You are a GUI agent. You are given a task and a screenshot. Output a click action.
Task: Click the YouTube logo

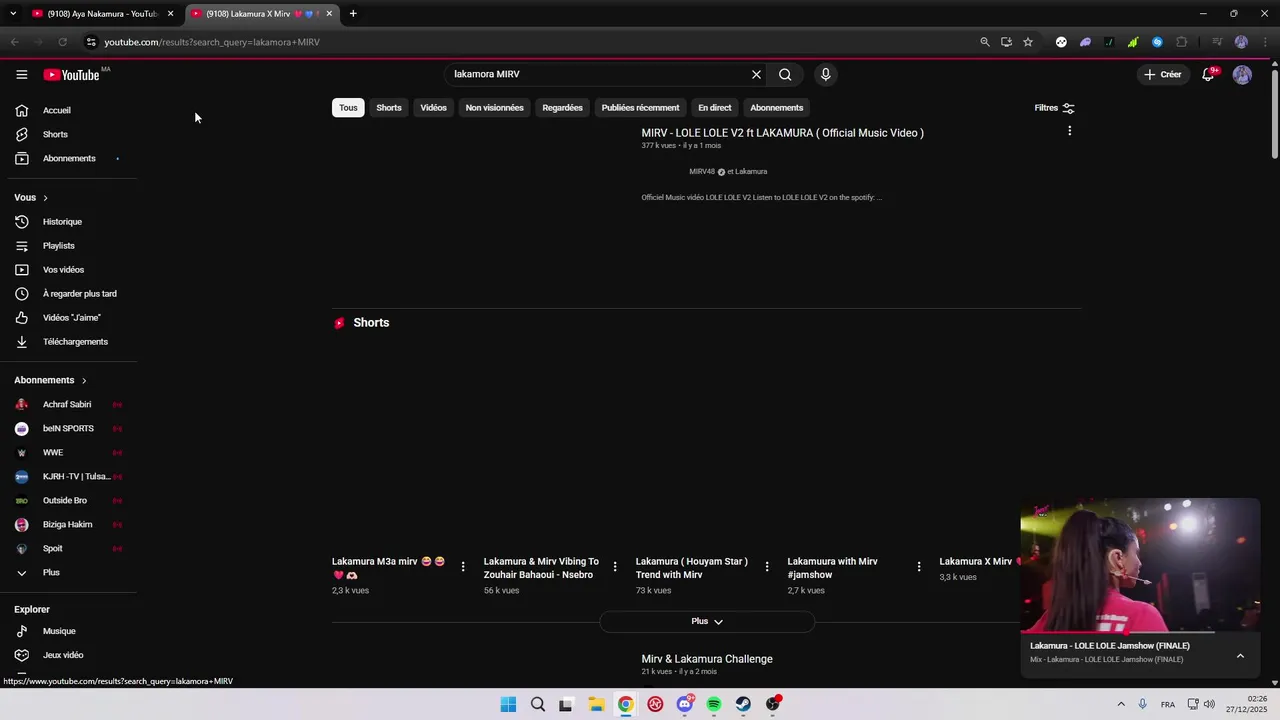point(72,75)
